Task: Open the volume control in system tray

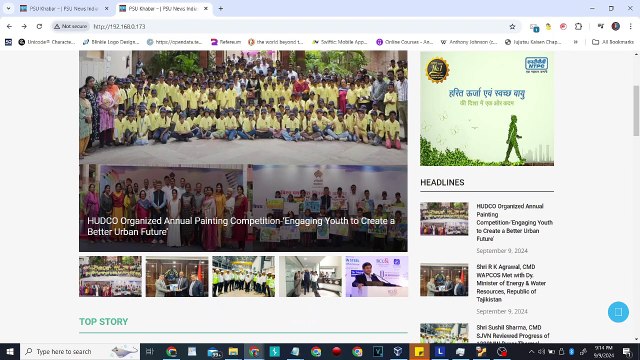Action: (x=541, y=351)
